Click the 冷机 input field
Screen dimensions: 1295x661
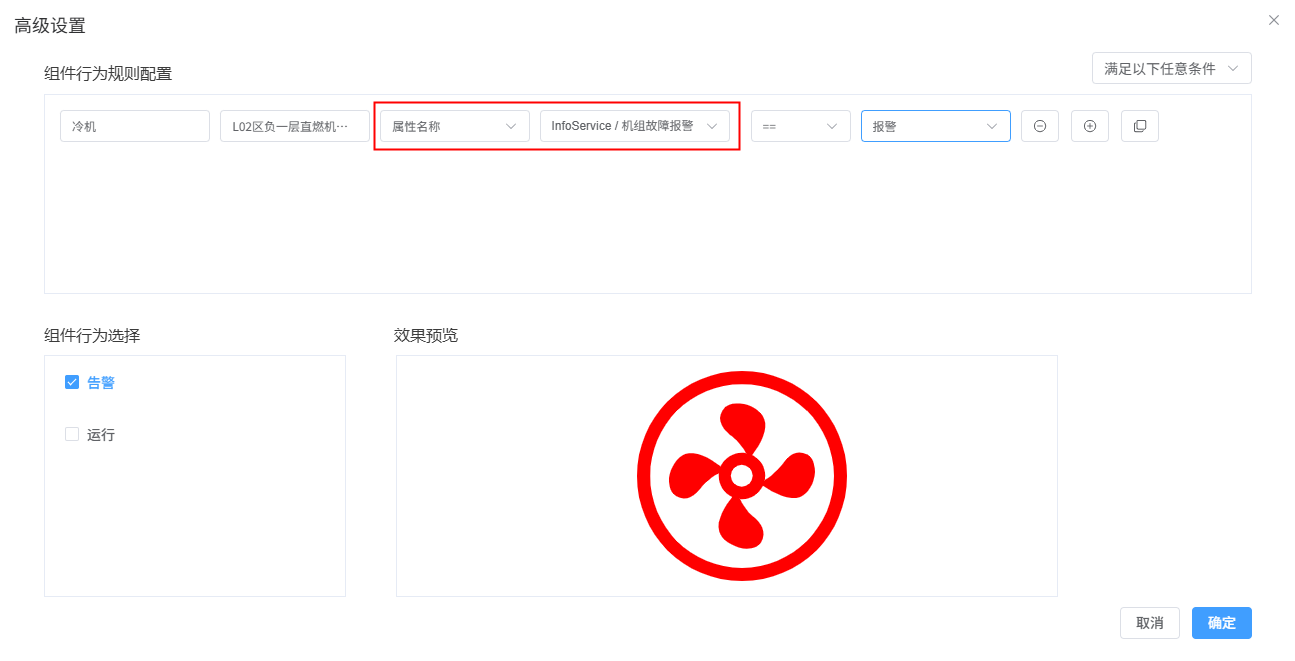click(135, 126)
